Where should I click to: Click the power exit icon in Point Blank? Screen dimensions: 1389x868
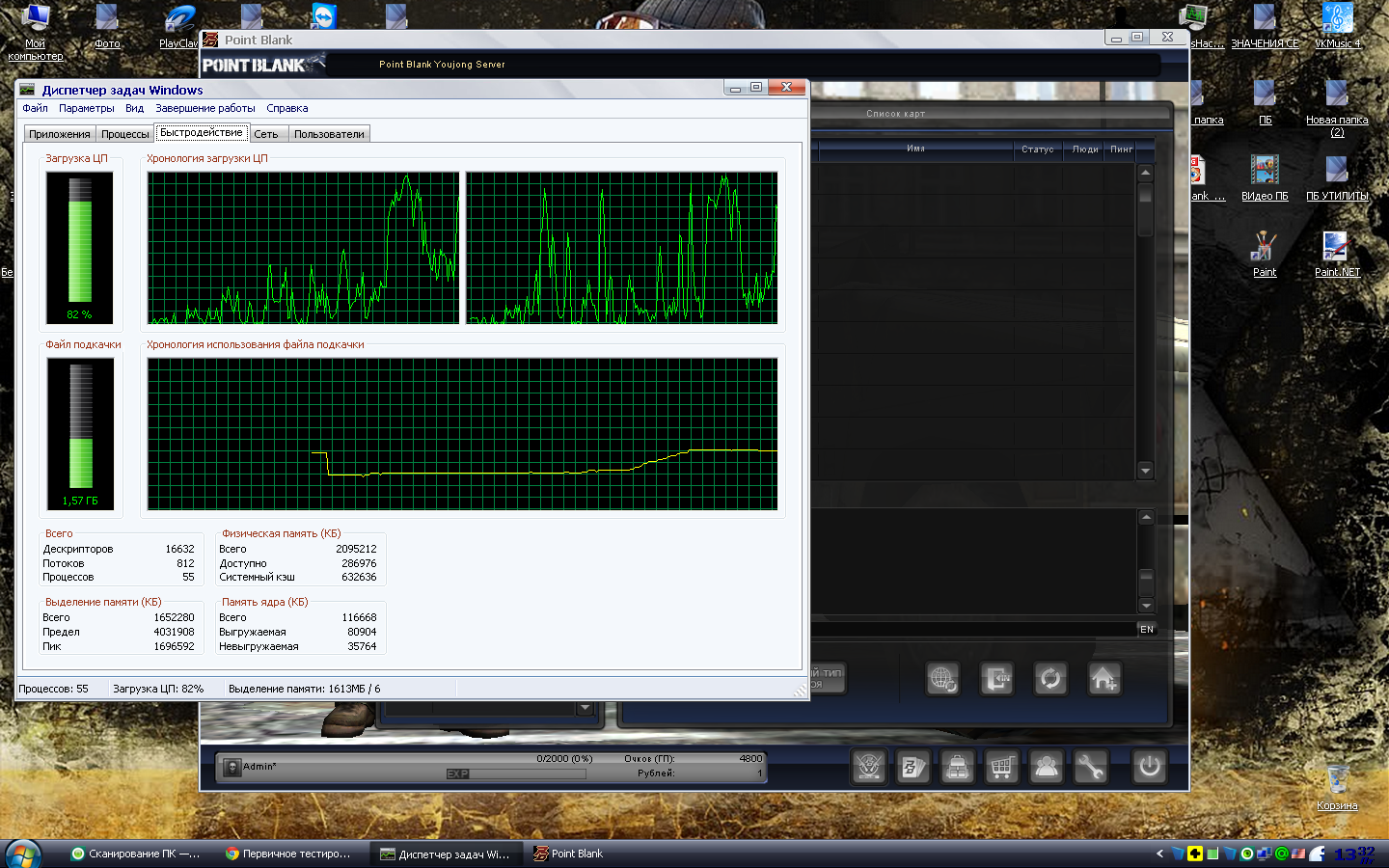[1149, 767]
